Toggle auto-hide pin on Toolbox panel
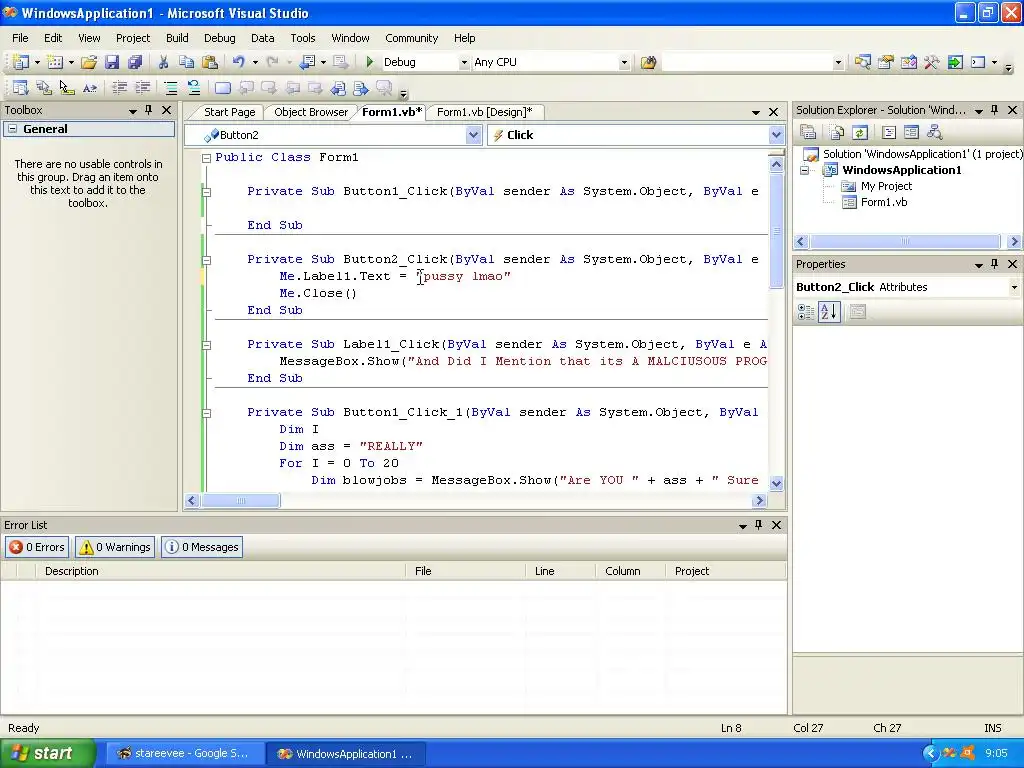The height and width of the screenshot is (768, 1024). click(x=149, y=110)
